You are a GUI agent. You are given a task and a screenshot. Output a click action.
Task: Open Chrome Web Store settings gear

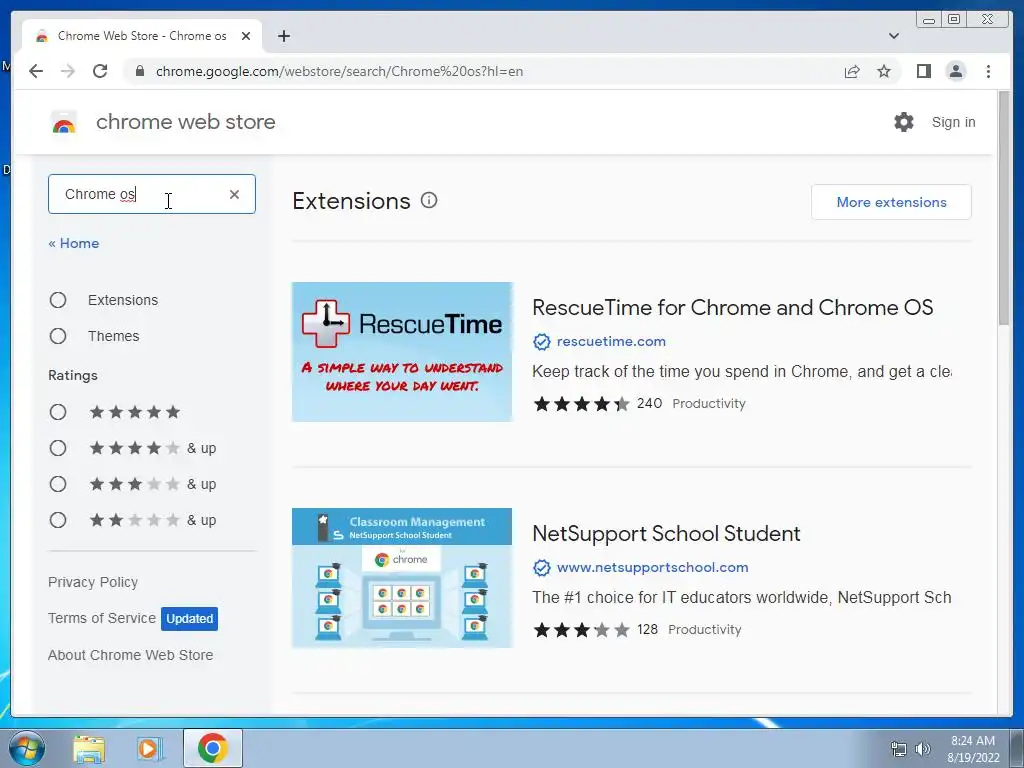pos(904,122)
